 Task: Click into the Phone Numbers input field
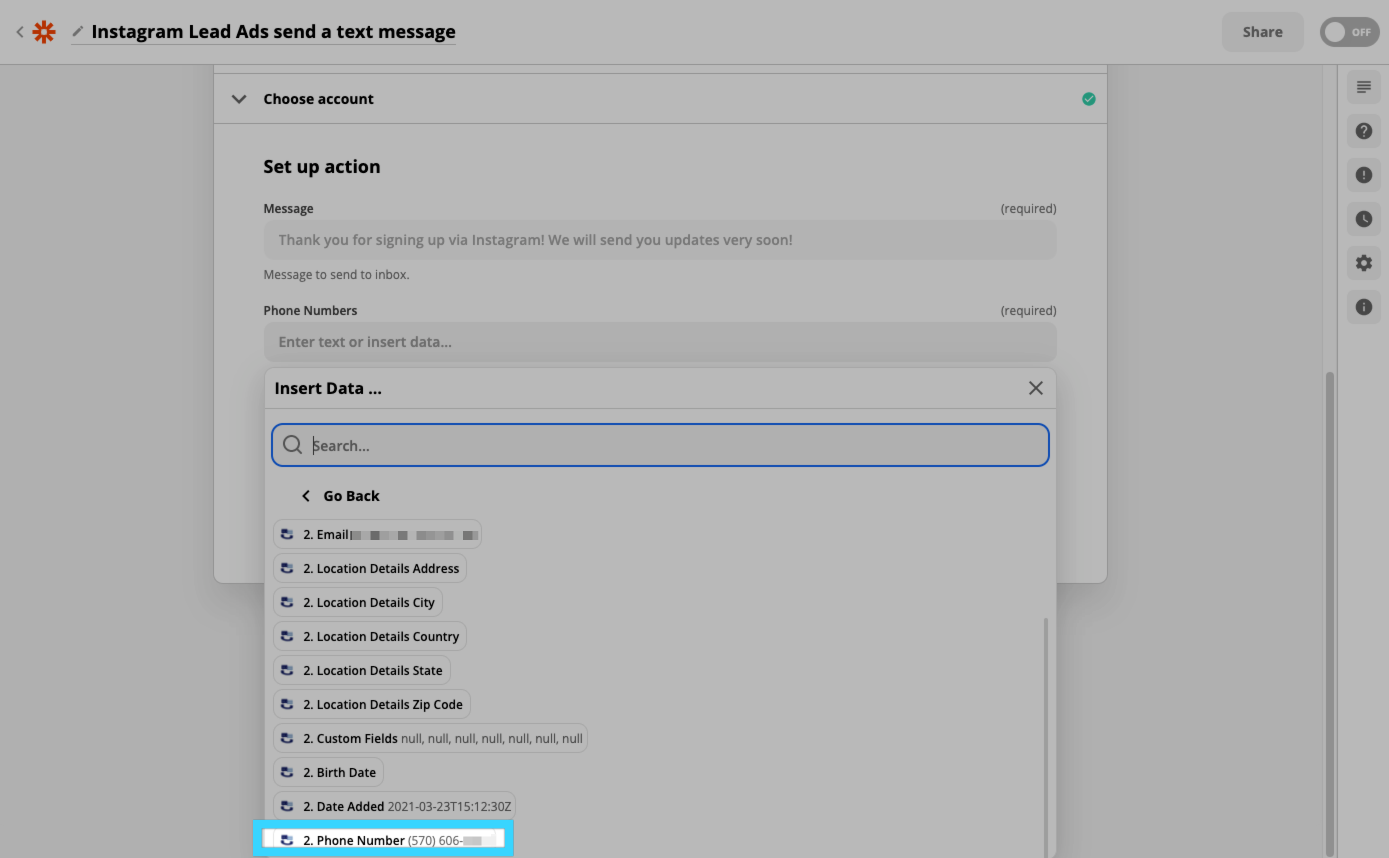pos(660,342)
